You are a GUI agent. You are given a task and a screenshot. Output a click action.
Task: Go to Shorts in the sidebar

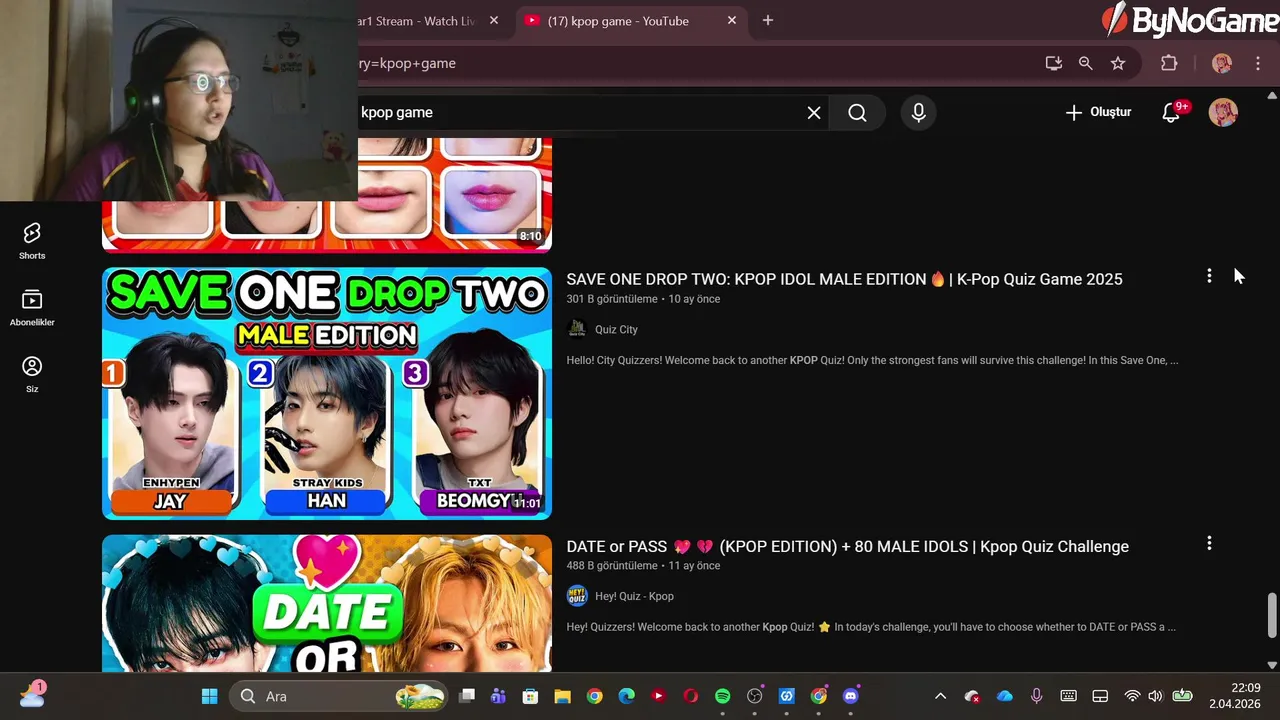[32, 241]
